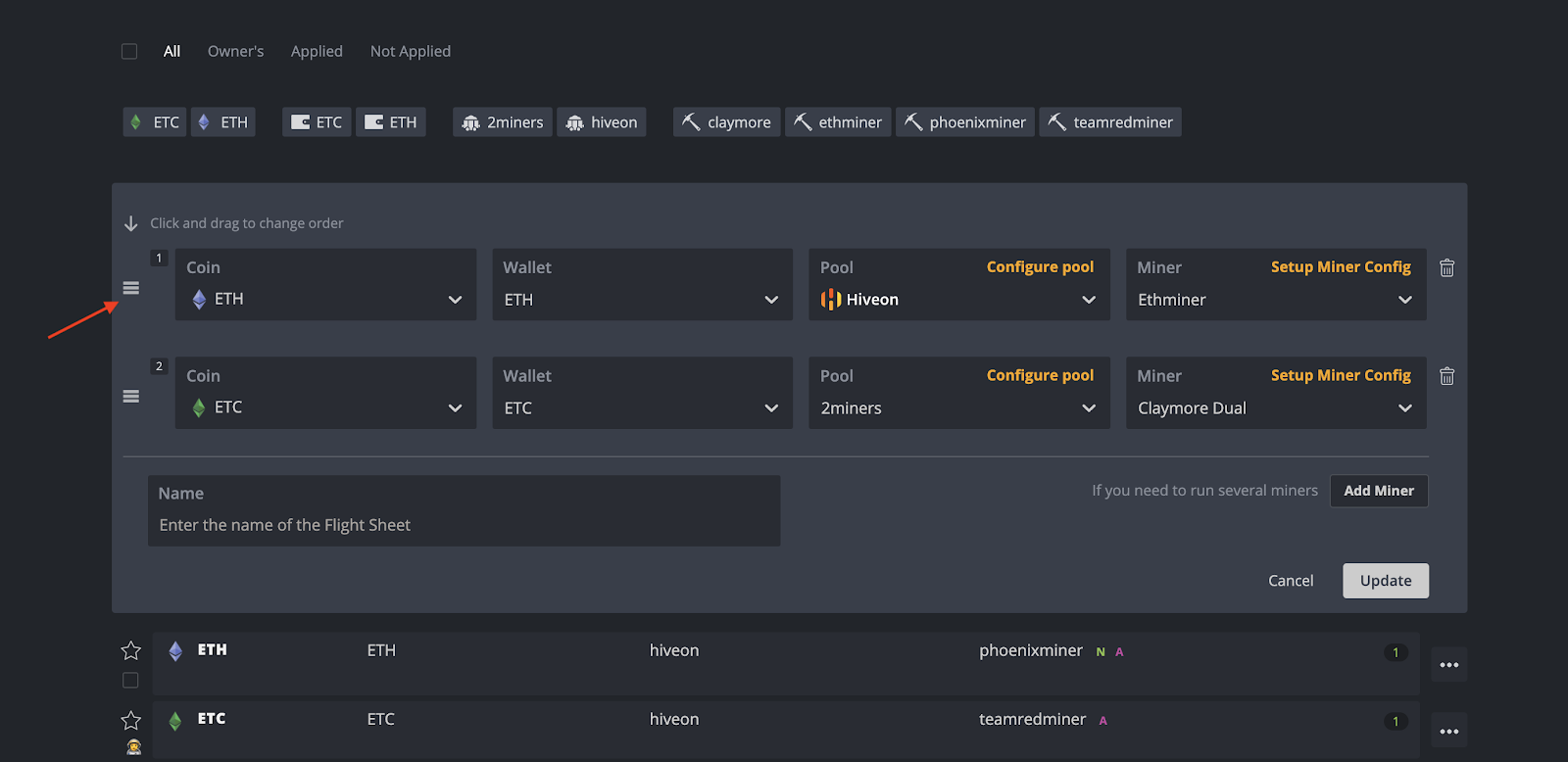Click worker count badge on ETH flight sheet

point(1396,652)
